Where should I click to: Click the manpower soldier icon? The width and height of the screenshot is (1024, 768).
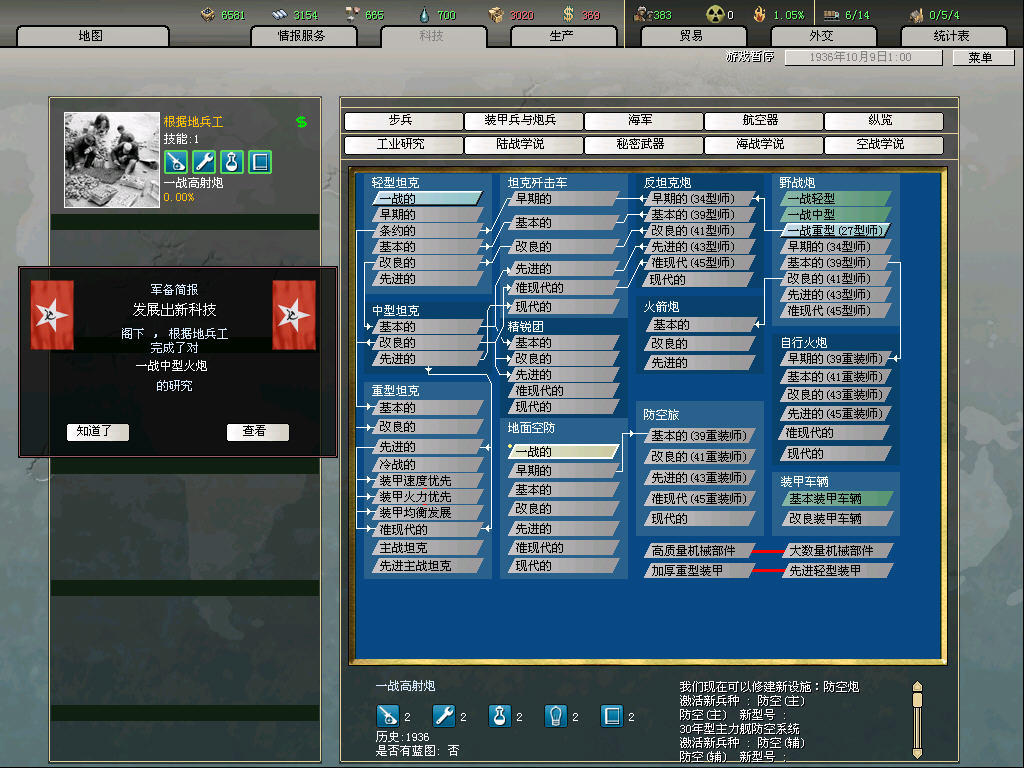pyautogui.click(x=643, y=14)
